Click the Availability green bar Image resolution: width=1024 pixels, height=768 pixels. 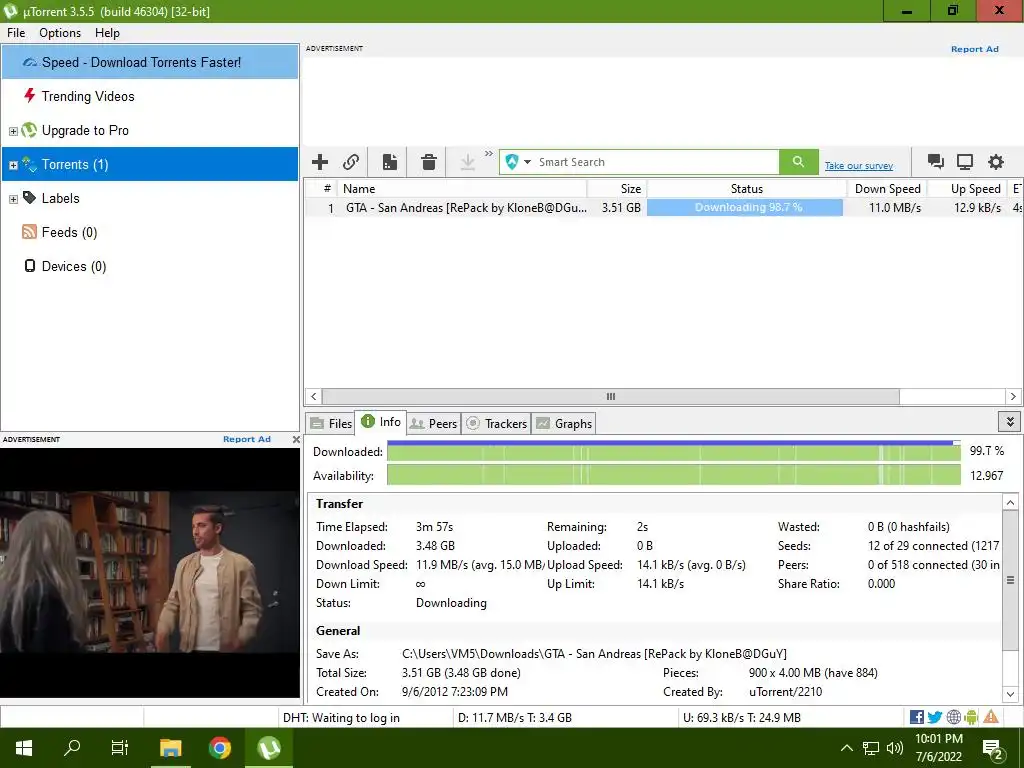point(673,475)
